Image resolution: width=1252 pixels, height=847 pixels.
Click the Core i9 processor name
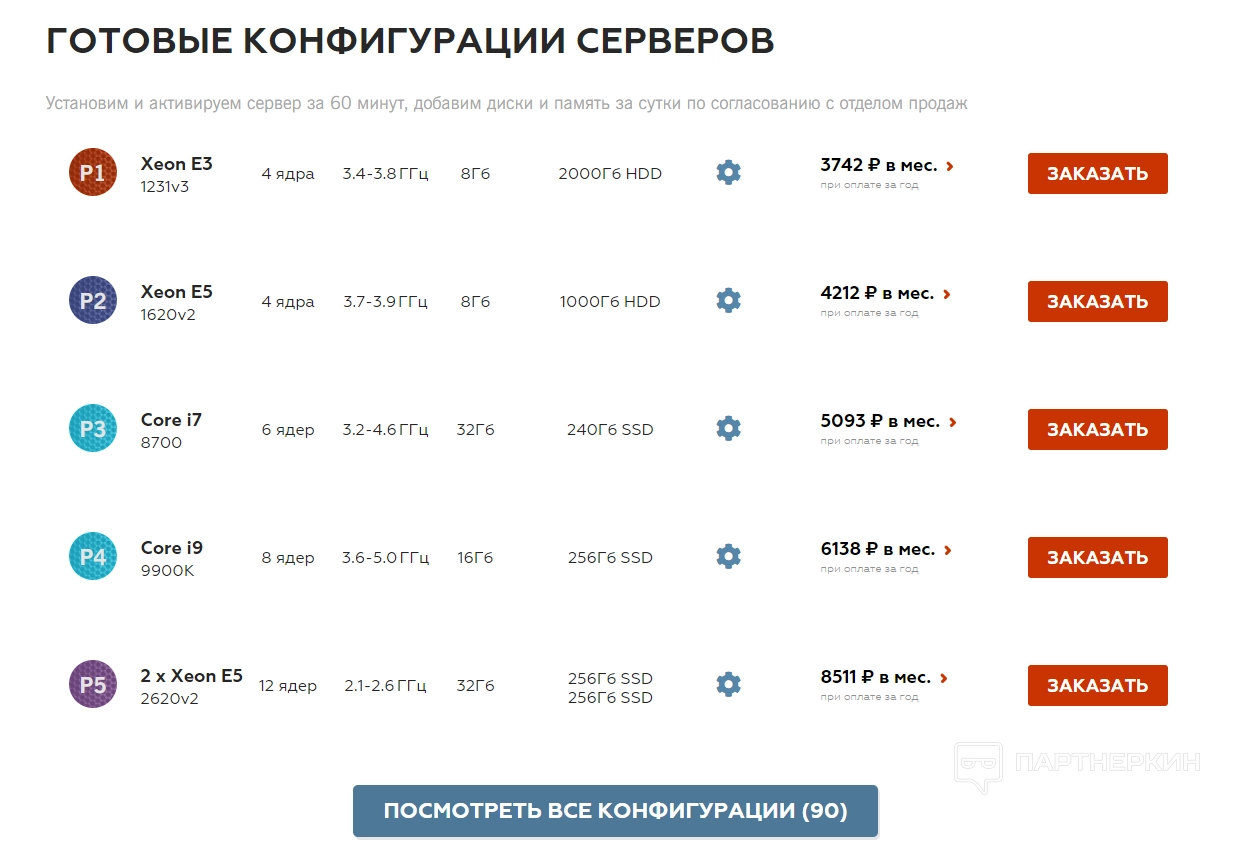172,548
